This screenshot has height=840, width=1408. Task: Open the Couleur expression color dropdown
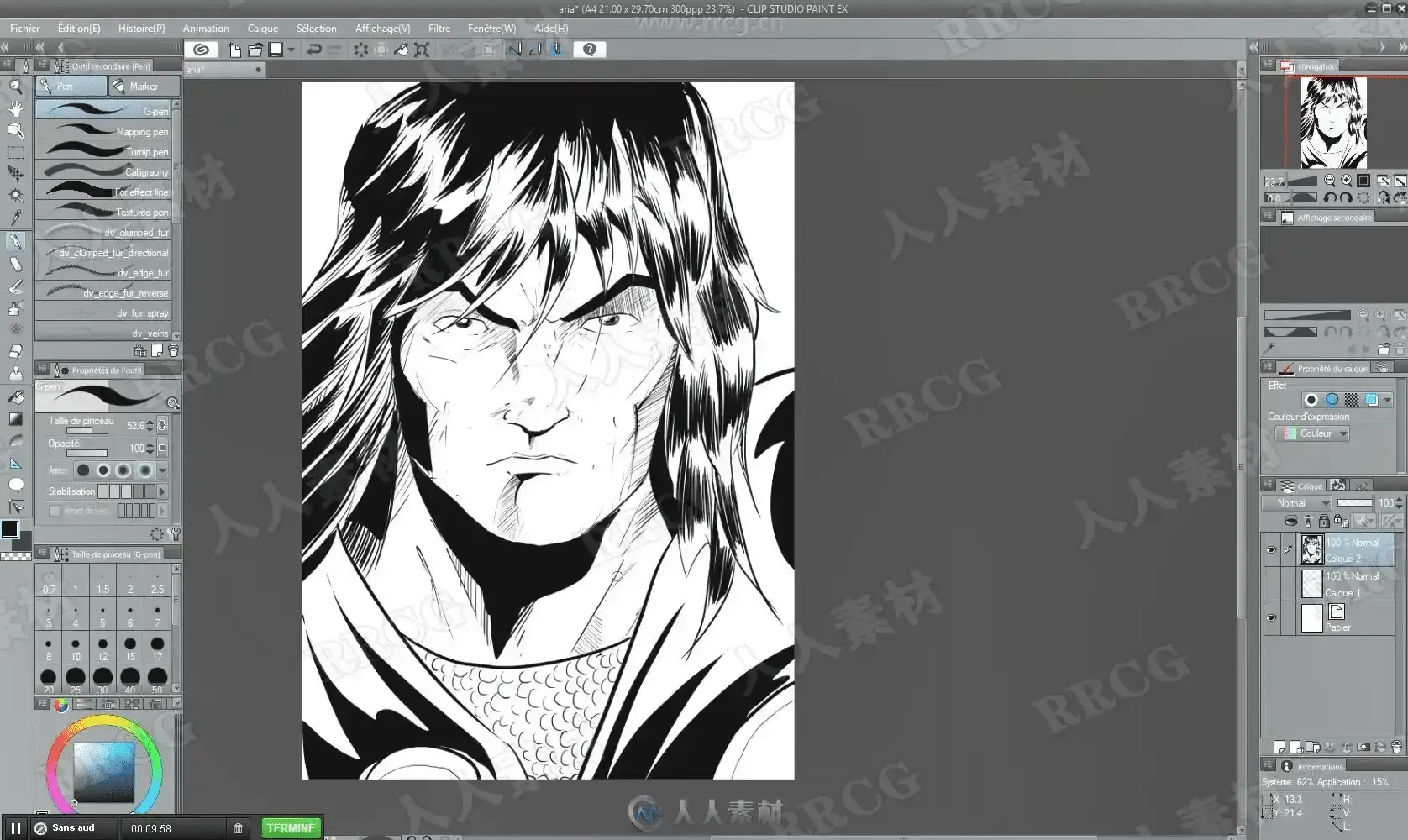click(1311, 433)
